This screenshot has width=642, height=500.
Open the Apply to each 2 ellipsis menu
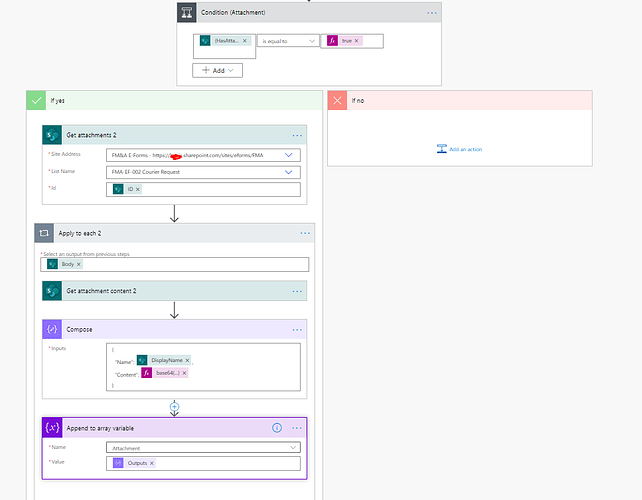pyautogui.click(x=305, y=233)
